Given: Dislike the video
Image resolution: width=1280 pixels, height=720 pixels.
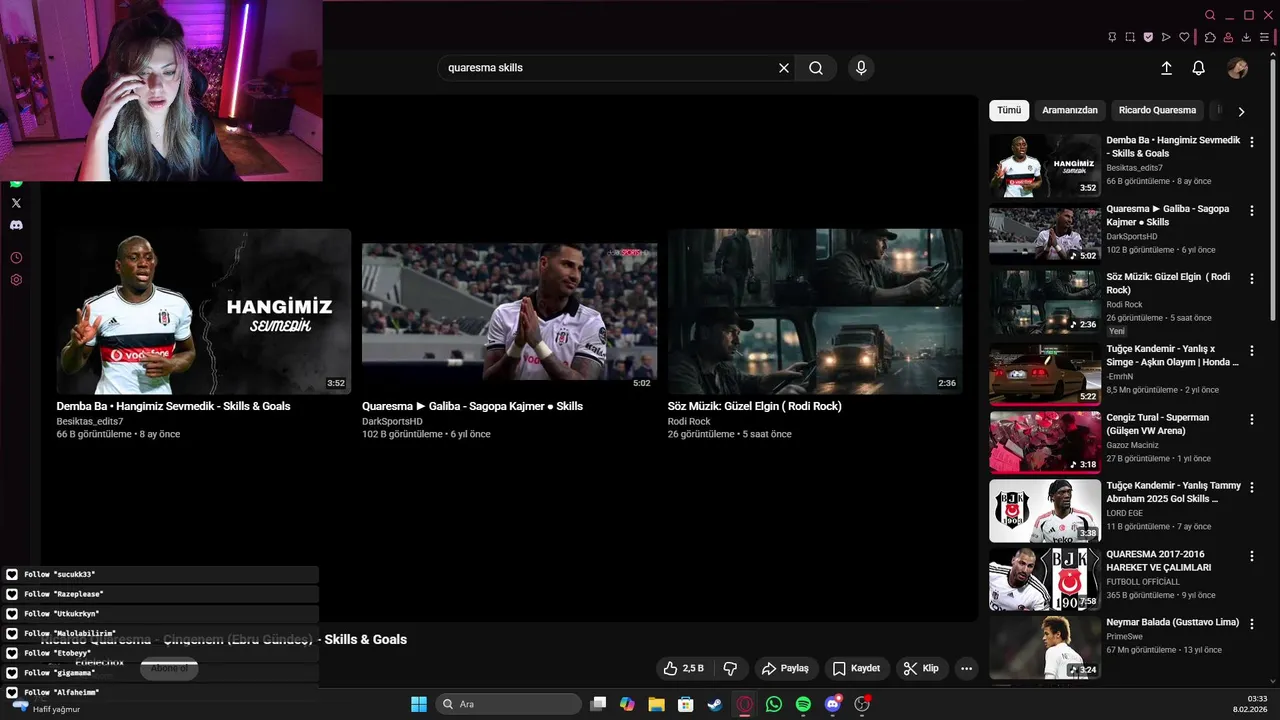Looking at the screenshot, I should tap(730, 668).
